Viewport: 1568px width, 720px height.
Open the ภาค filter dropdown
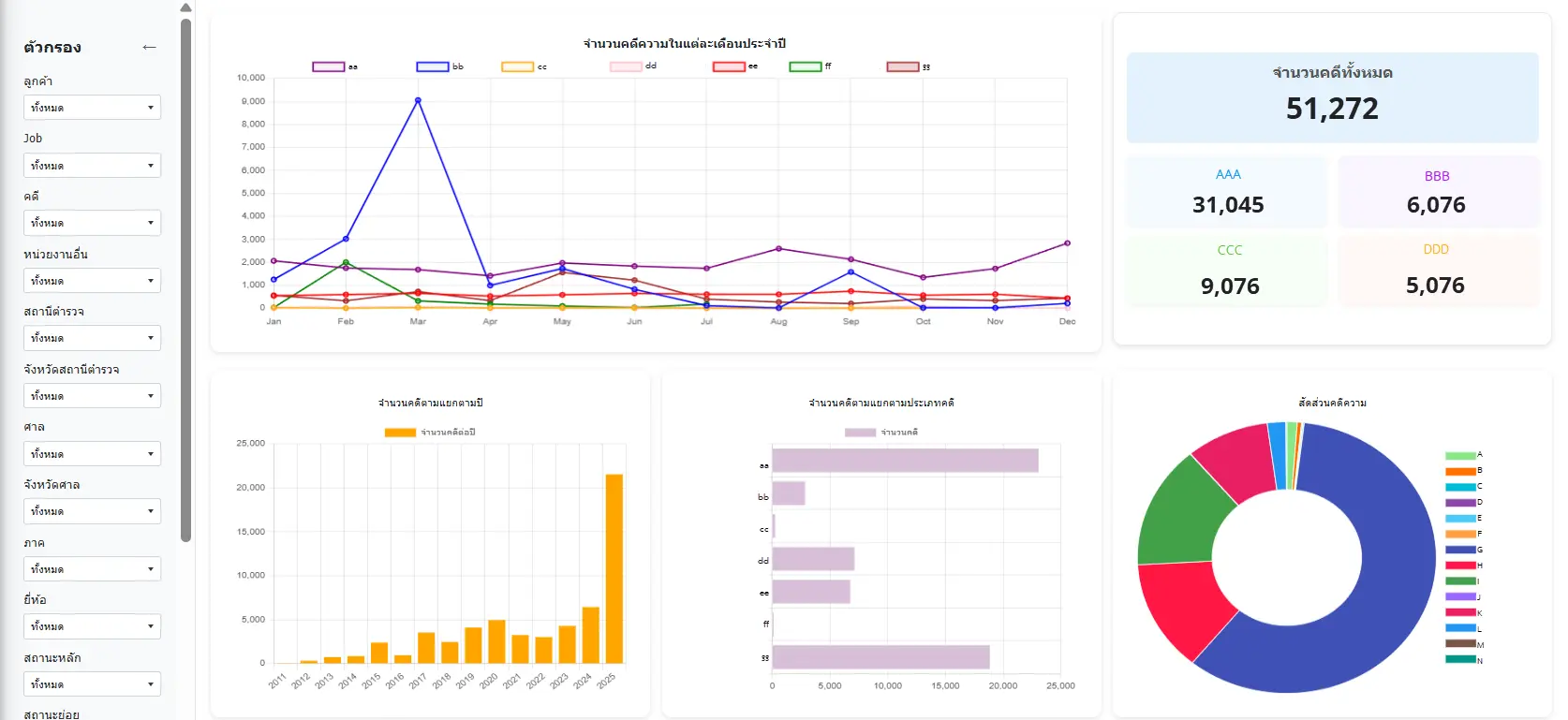[92, 569]
